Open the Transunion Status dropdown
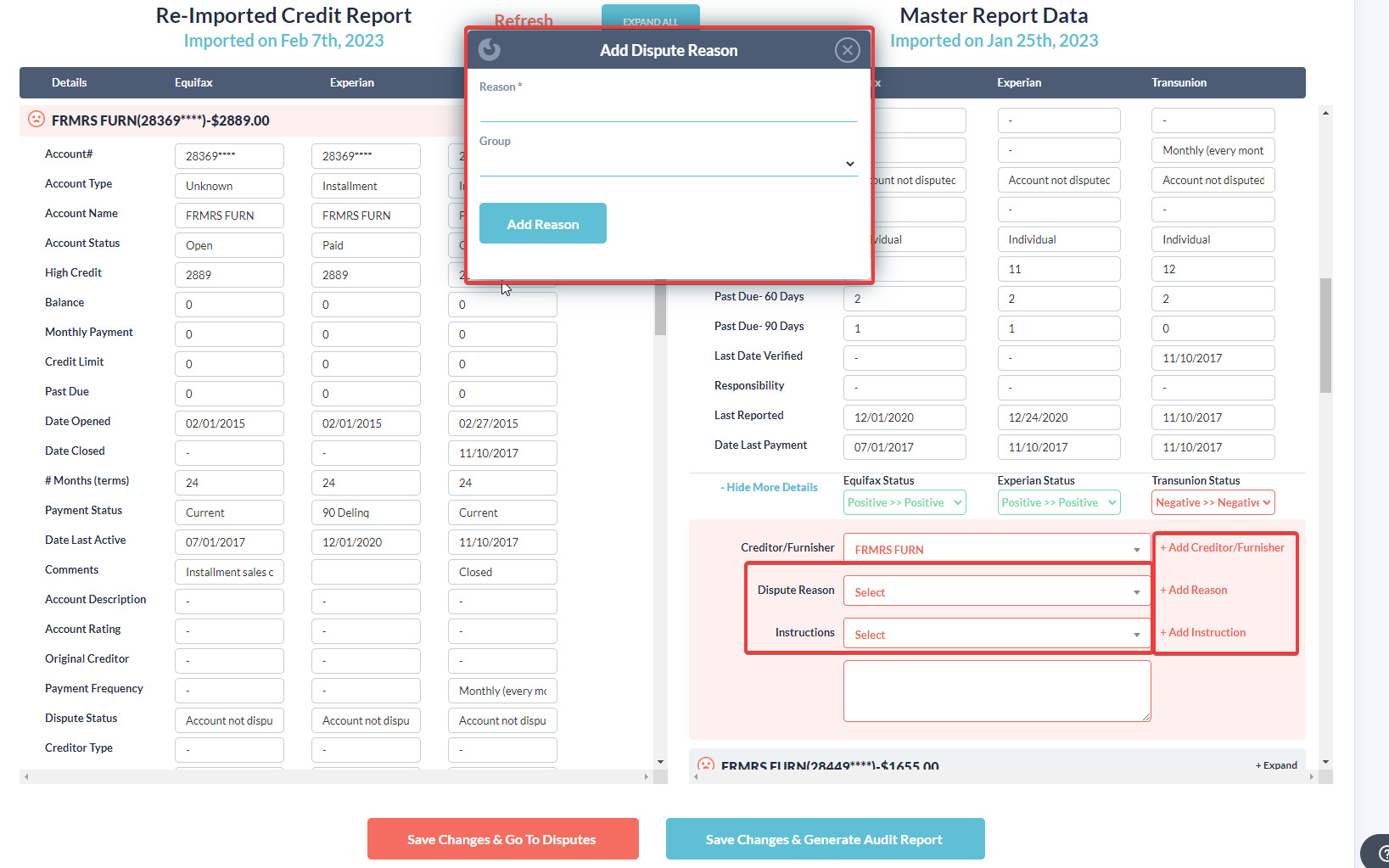 pos(1213,502)
